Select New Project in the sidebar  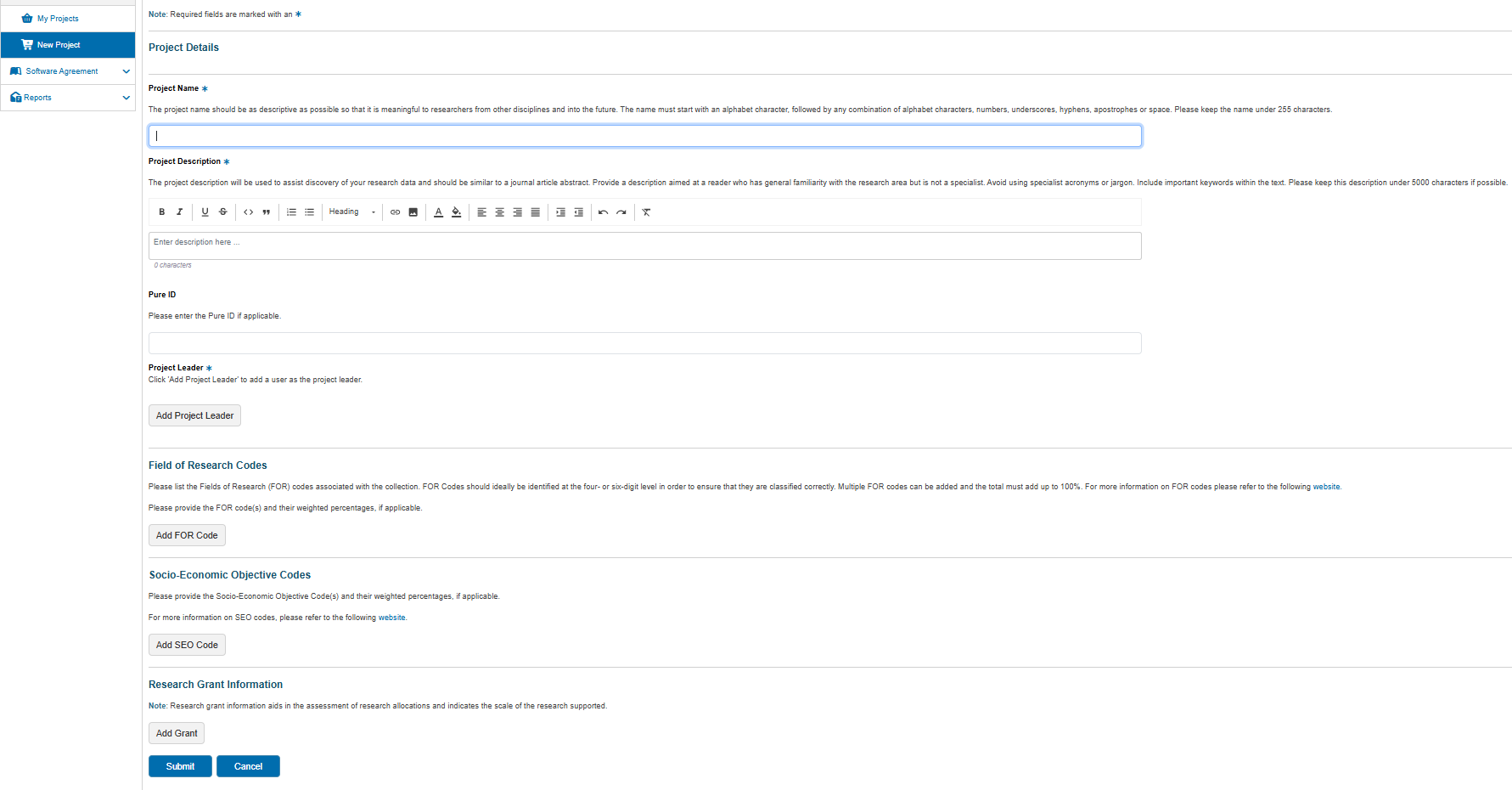click(59, 45)
